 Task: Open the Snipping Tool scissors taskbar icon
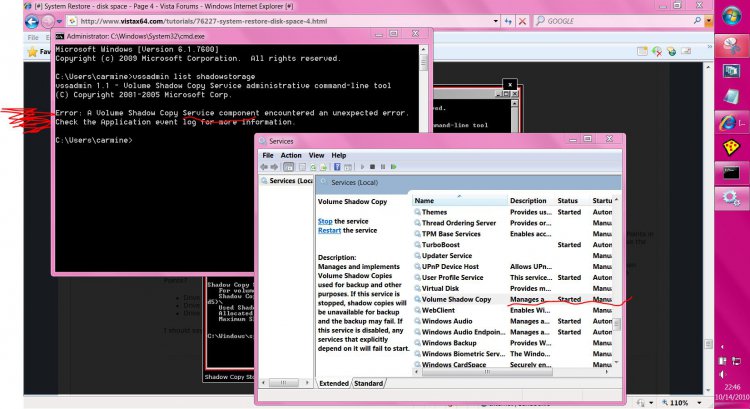tap(731, 46)
